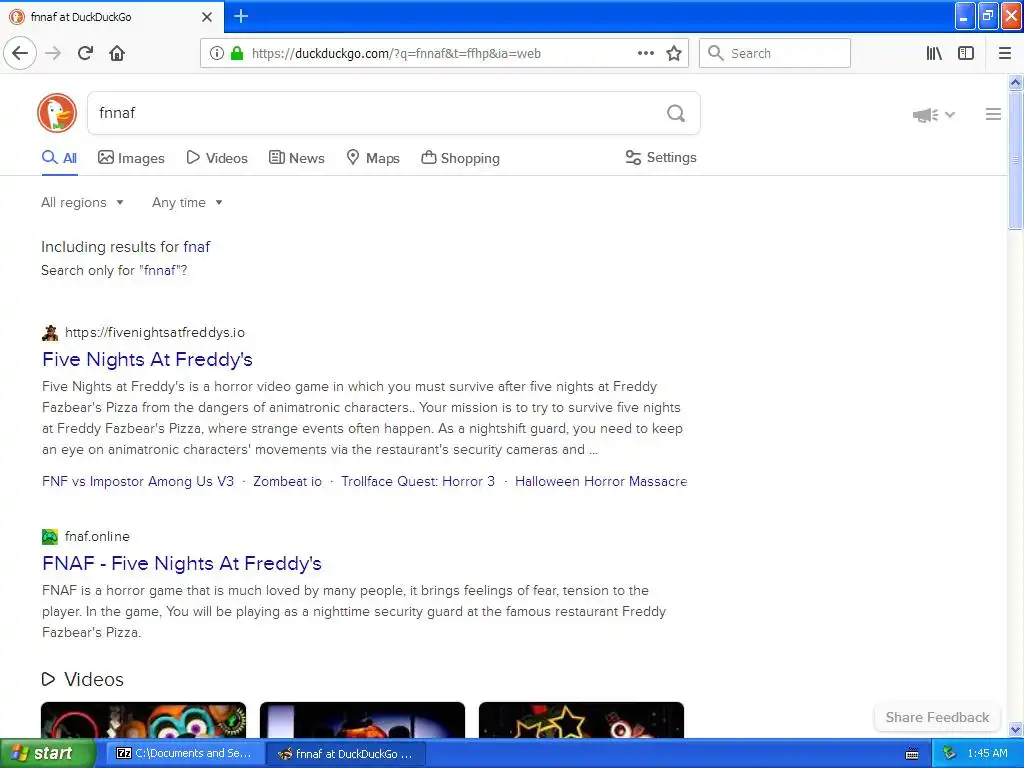
Task: Click the Firefox toolbar Search field
Action: pyautogui.click(x=775, y=53)
